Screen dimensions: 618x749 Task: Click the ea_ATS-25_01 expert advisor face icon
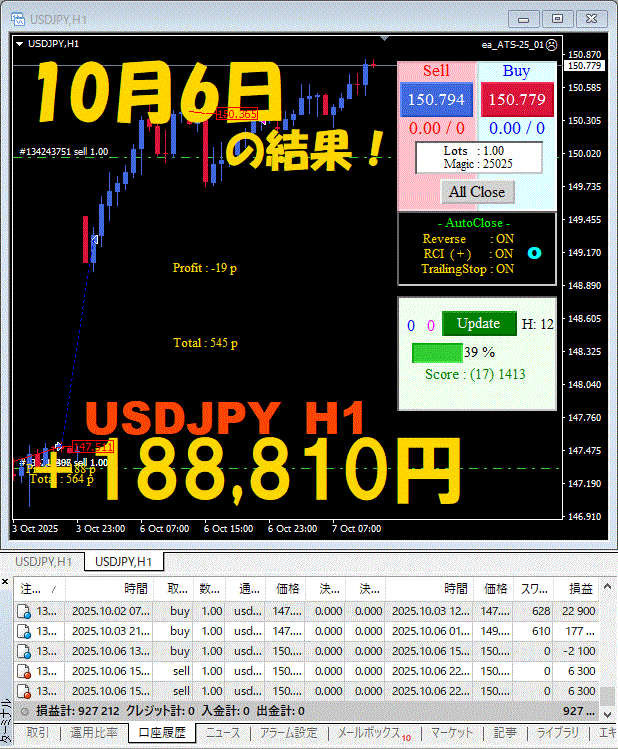pyautogui.click(x=552, y=44)
